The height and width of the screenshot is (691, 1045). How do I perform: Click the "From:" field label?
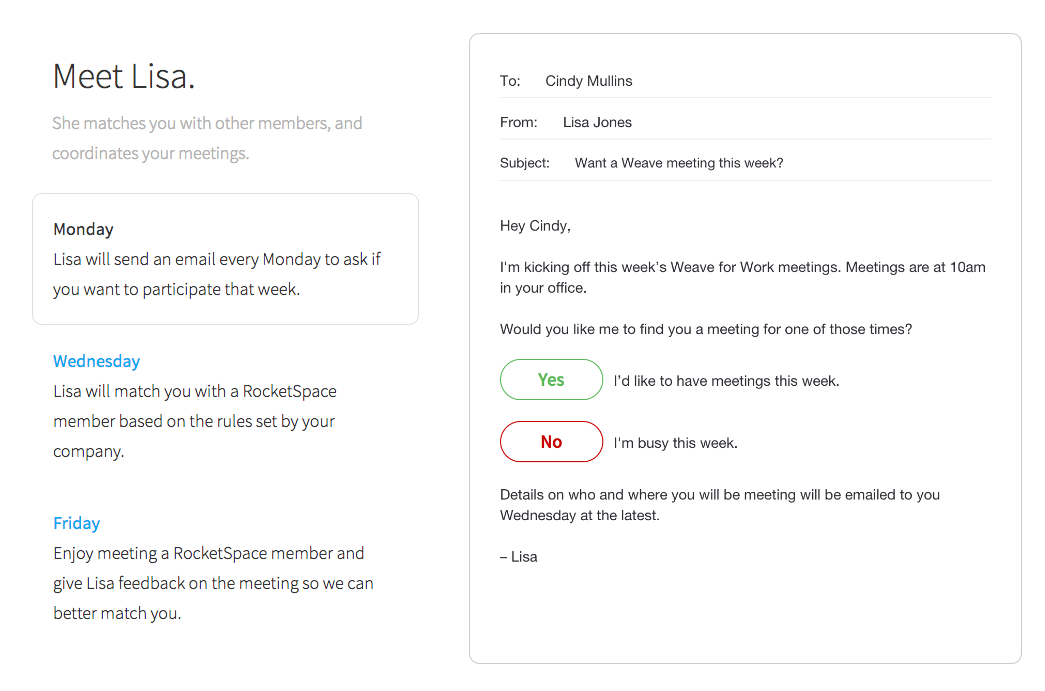tap(519, 122)
